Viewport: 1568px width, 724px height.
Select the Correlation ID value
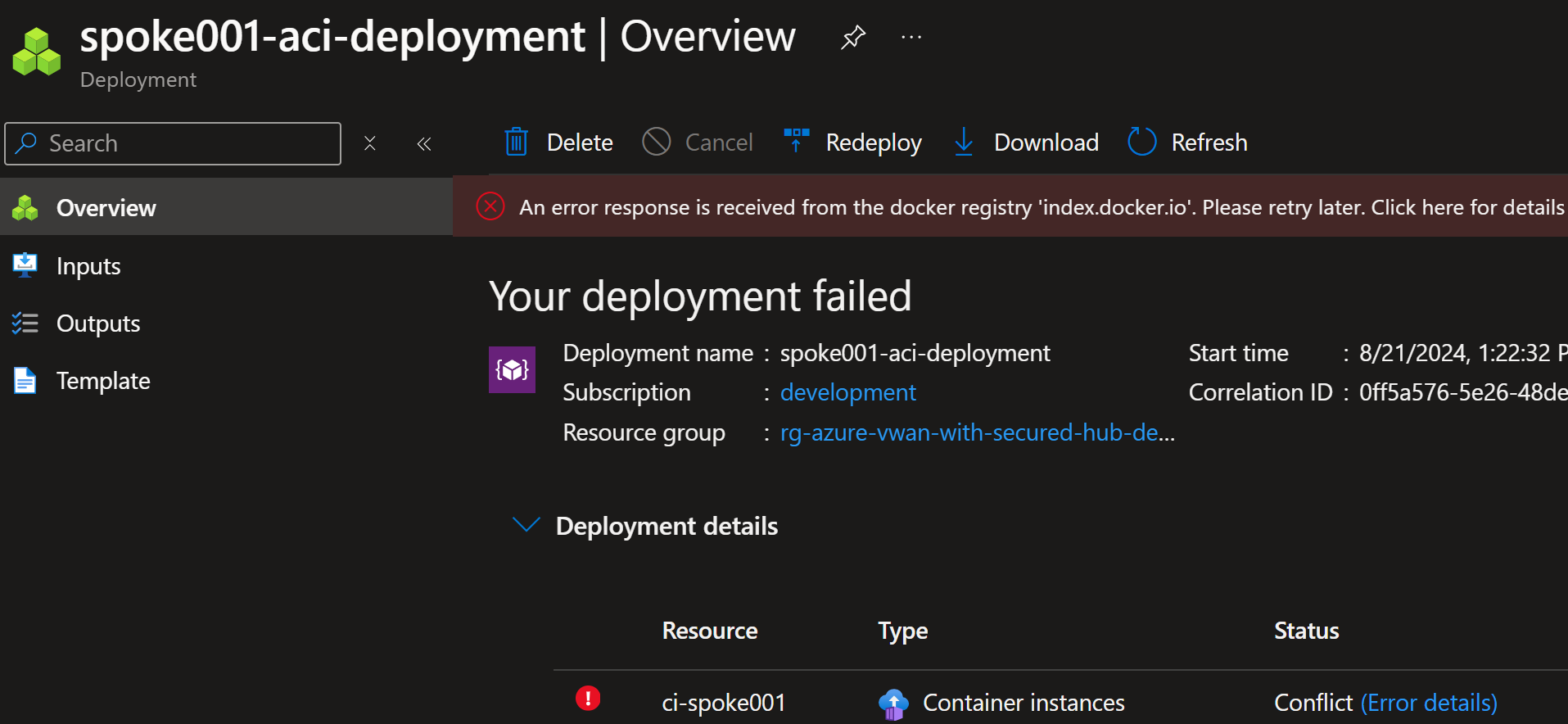click(x=1462, y=392)
